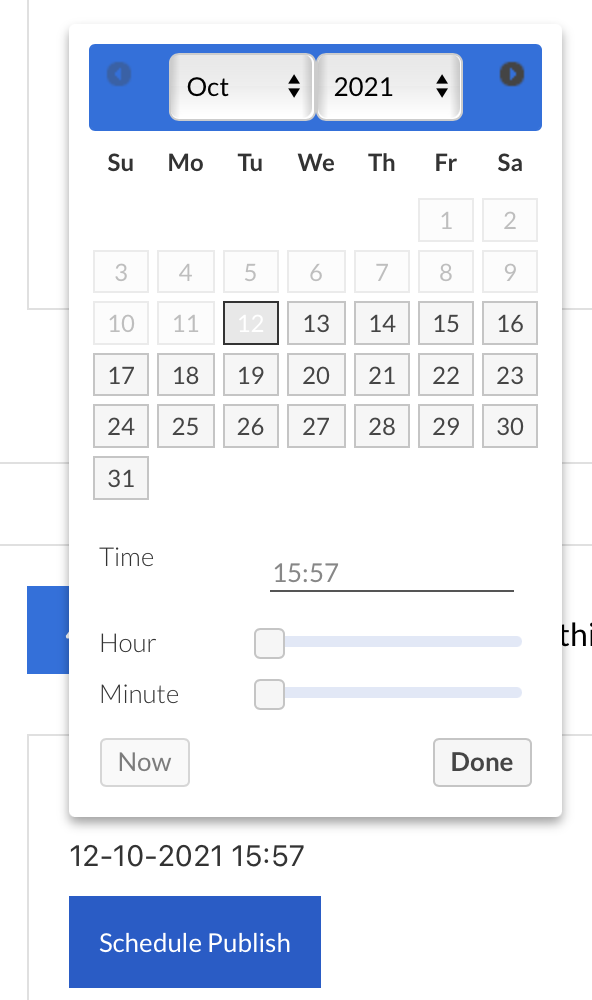Image resolution: width=592 pixels, height=1000 pixels.
Task: Select October 29 on the calendar
Action: [445, 426]
